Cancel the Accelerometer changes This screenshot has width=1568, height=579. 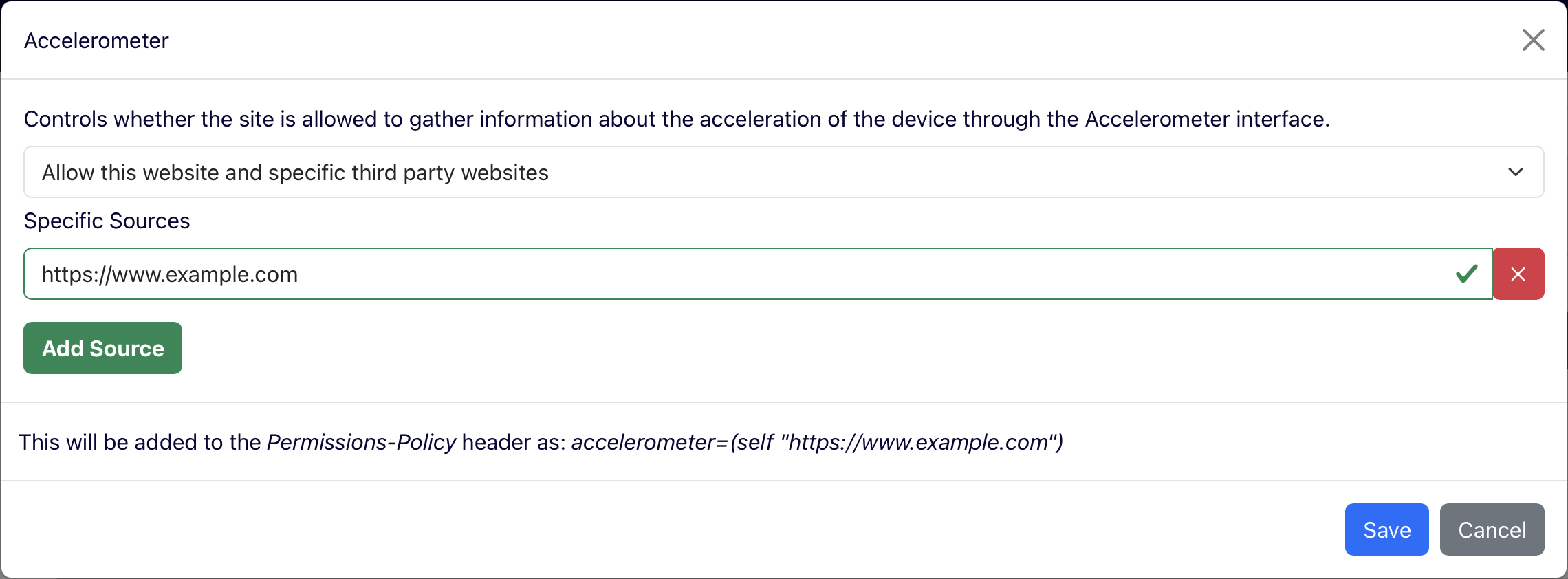(1492, 529)
